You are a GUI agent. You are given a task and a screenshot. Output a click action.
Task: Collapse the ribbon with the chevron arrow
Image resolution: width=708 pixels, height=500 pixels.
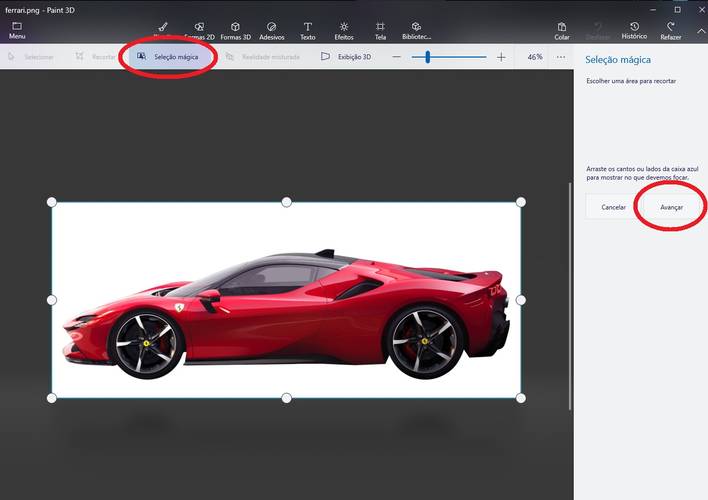701,31
